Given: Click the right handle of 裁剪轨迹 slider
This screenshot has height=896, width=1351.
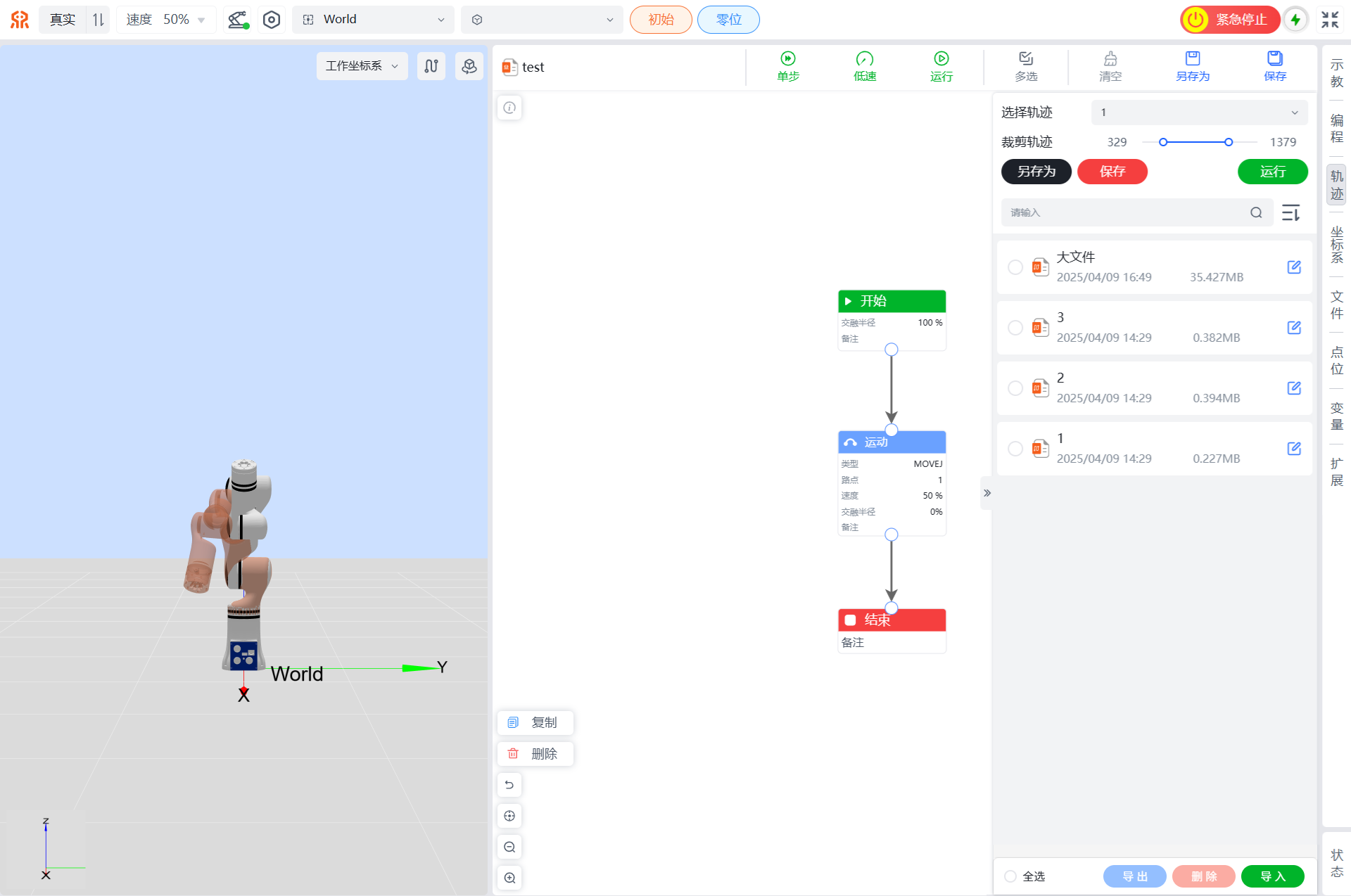Looking at the screenshot, I should (1229, 142).
